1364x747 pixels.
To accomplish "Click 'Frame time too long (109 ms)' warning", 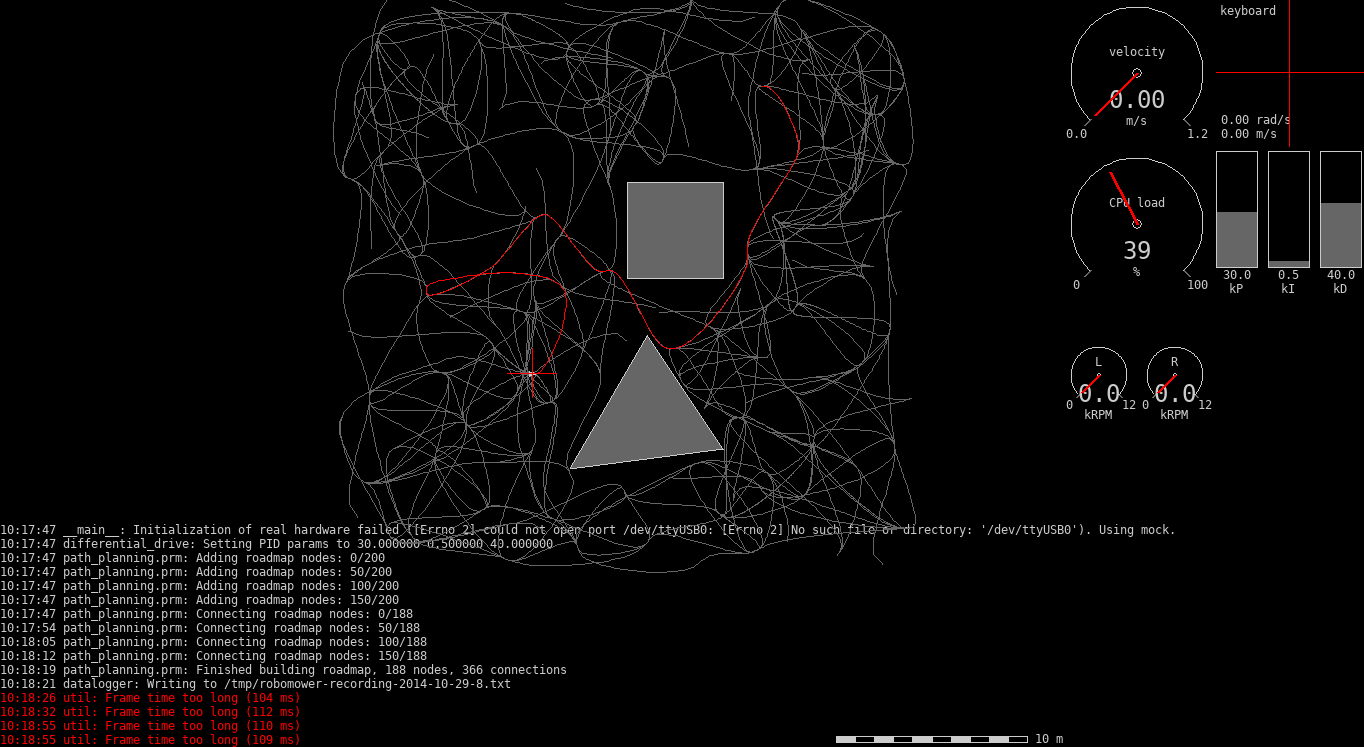I will point(150,740).
